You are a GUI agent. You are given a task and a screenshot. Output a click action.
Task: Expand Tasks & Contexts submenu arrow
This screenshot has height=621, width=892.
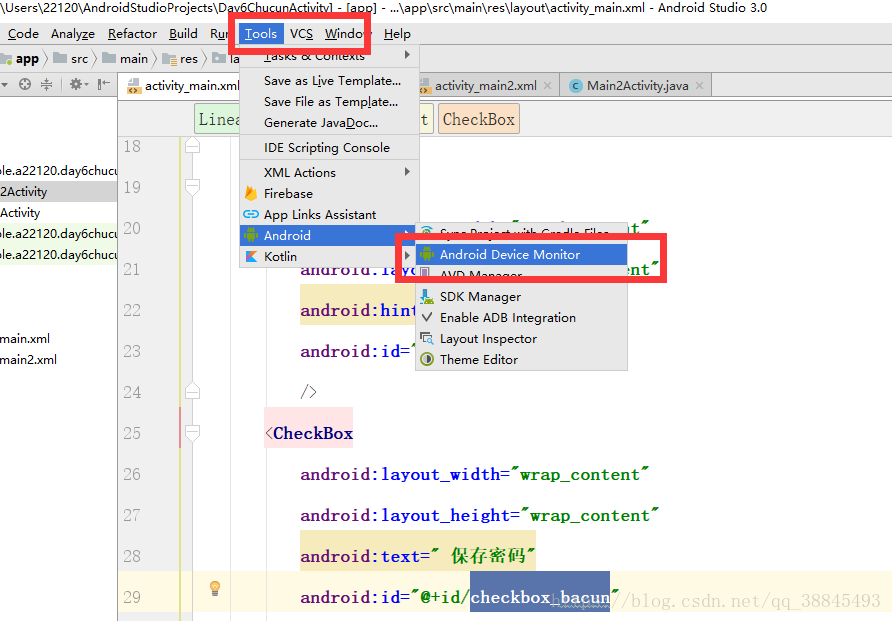point(407,55)
